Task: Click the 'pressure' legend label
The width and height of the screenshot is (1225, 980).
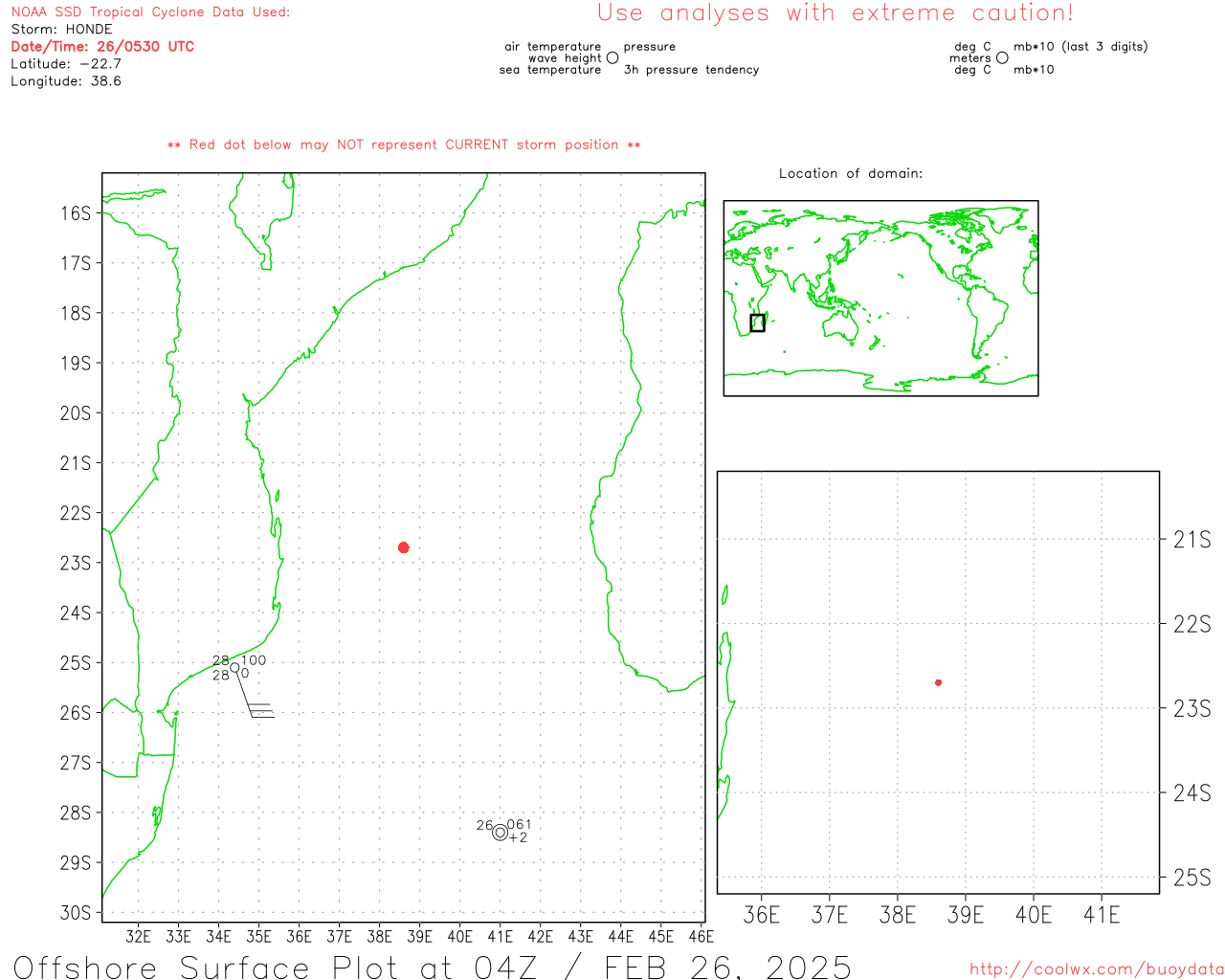Action: (650, 47)
